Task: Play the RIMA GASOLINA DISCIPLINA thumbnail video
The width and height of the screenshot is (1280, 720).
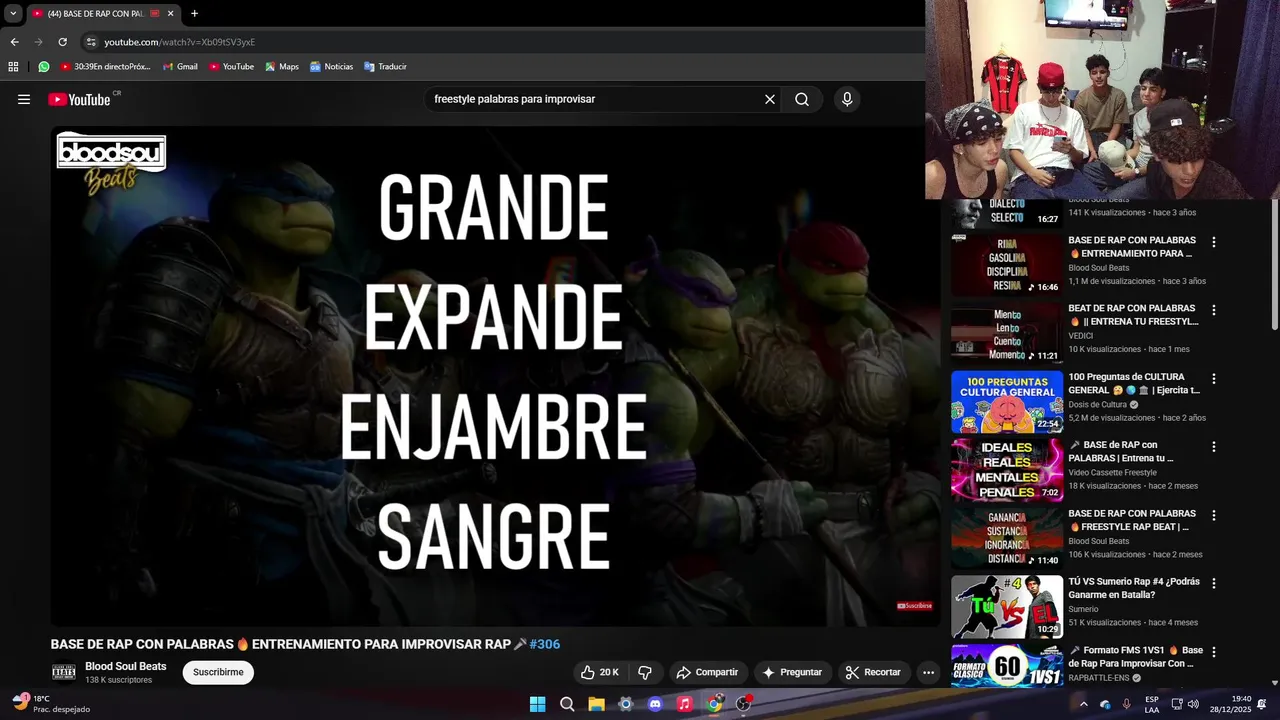Action: pyautogui.click(x=1006, y=265)
